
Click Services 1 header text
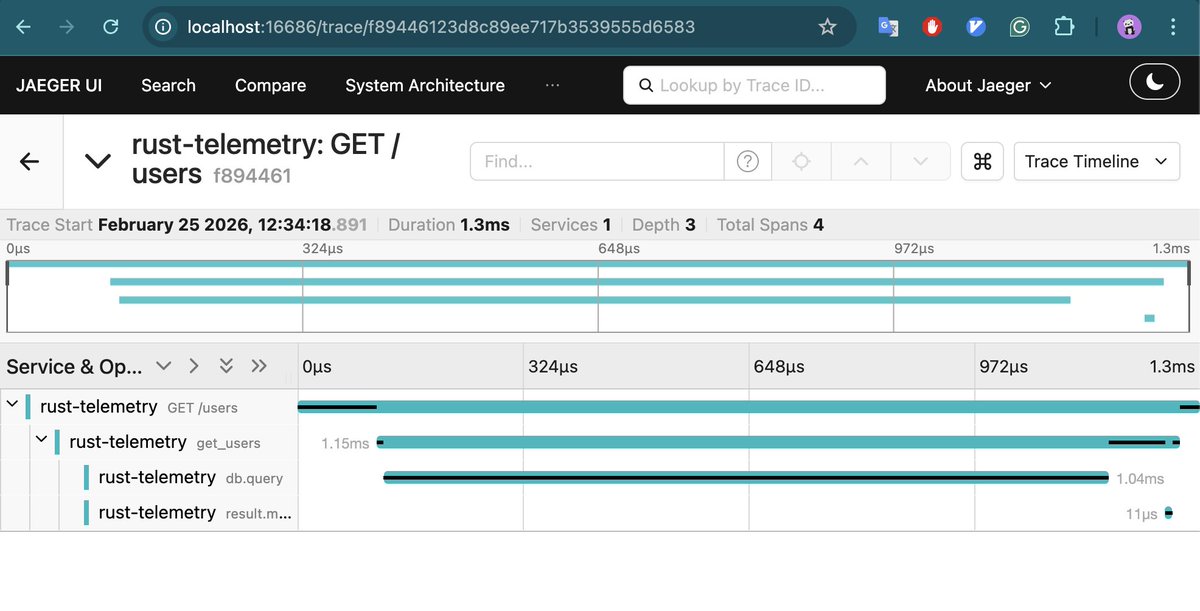click(x=571, y=225)
